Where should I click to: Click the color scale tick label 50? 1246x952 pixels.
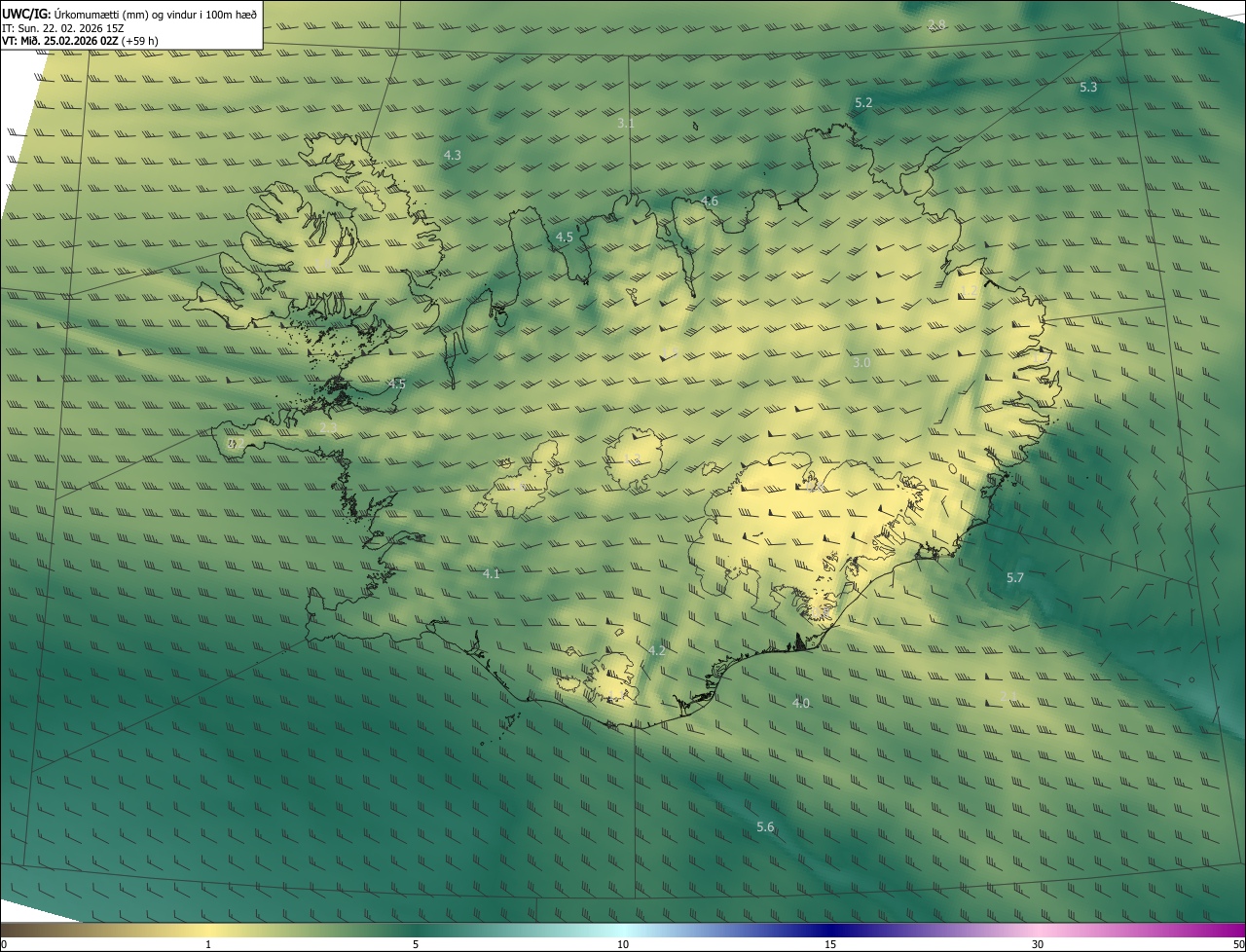1239,944
